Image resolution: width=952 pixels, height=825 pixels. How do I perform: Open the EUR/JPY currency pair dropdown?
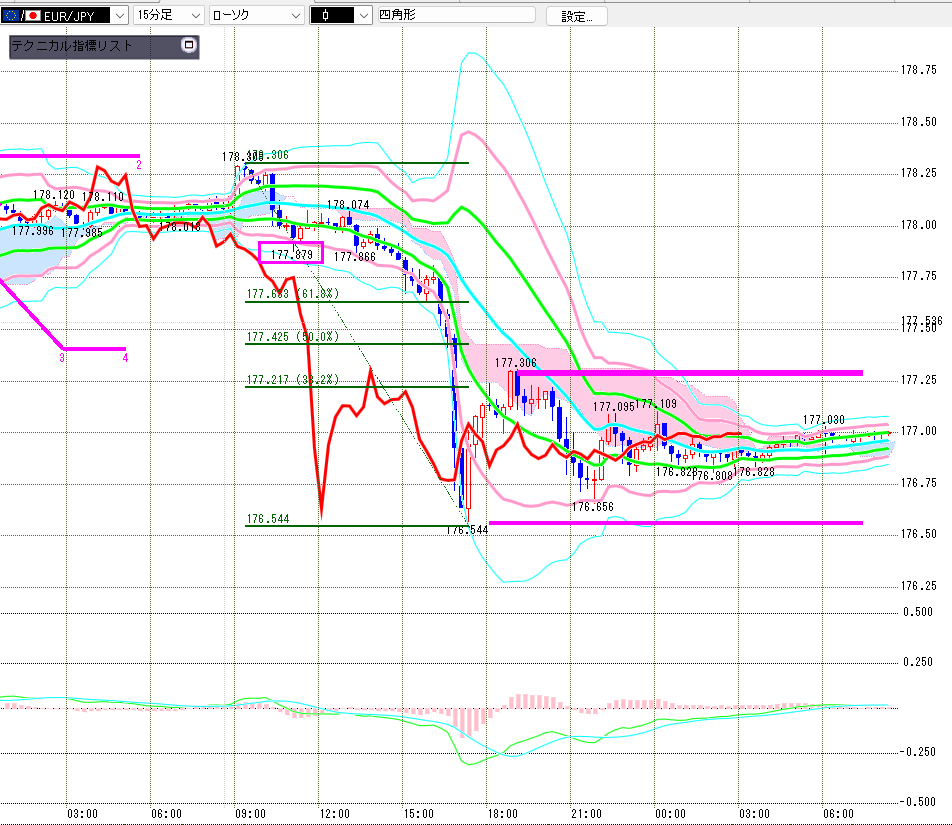[x=120, y=15]
